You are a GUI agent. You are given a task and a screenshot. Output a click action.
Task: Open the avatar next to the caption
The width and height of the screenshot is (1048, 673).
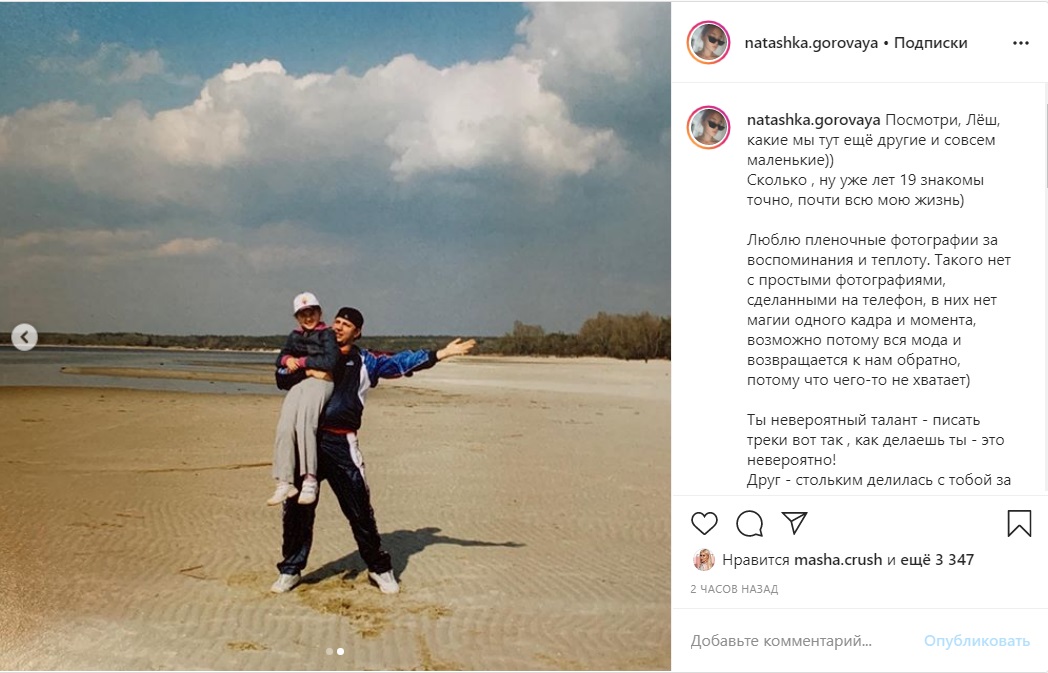point(708,127)
